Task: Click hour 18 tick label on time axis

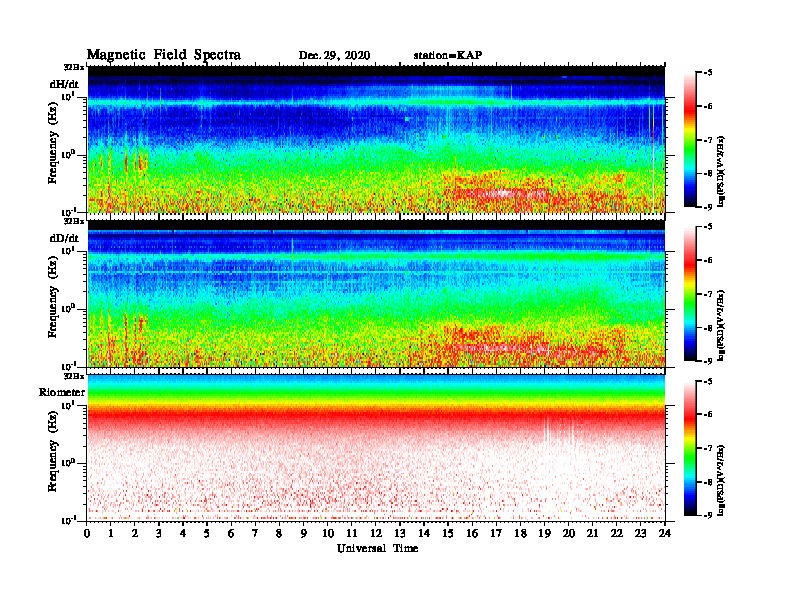Action: 520,533
